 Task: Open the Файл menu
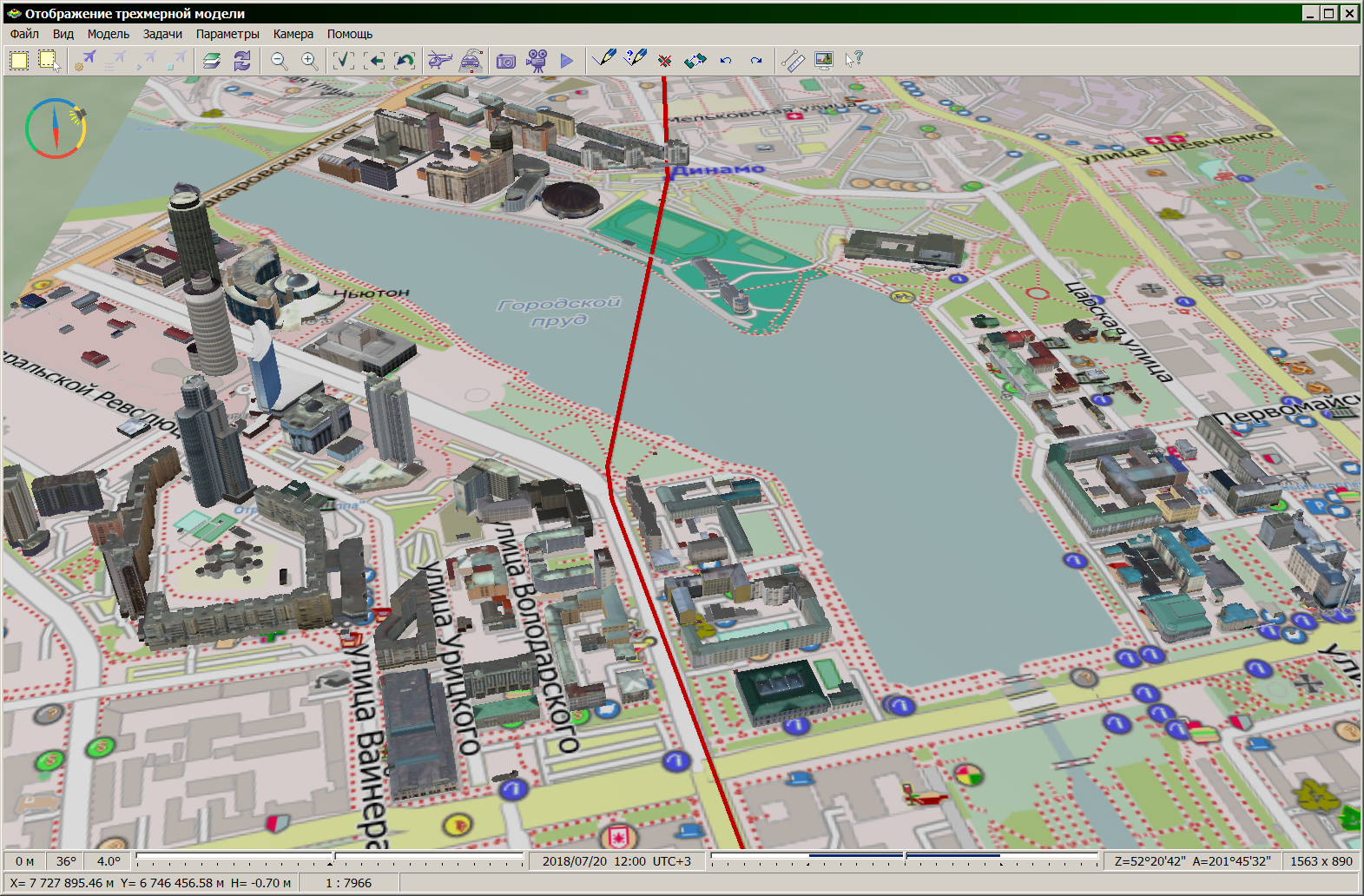click(24, 34)
